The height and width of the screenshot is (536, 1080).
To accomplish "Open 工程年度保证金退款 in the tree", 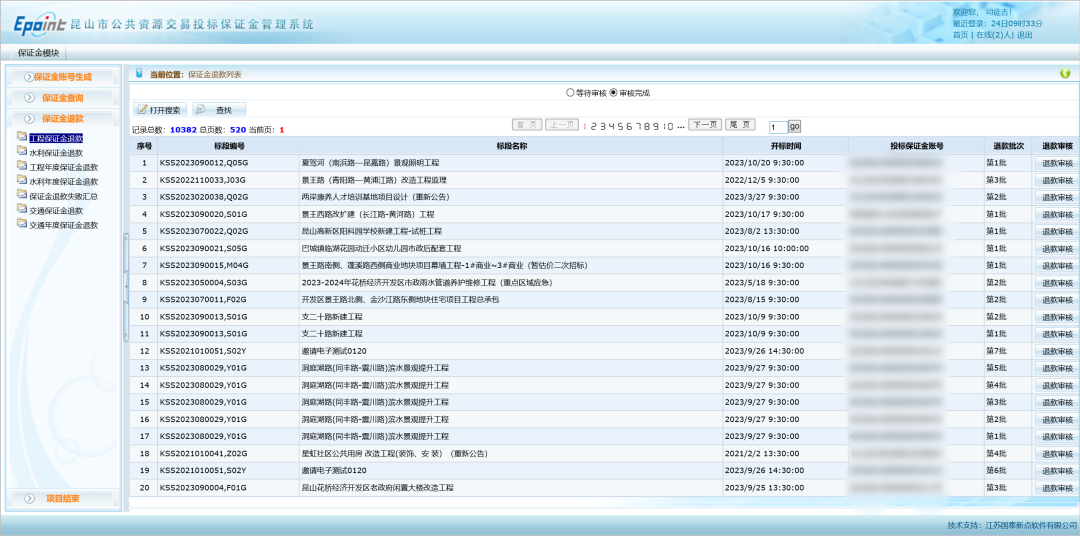I will pyautogui.click(x=63, y=167).
